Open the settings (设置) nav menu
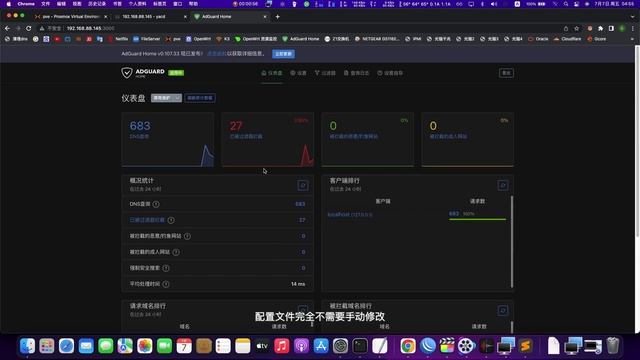This screenshot has width=640, height=360. 298,73
